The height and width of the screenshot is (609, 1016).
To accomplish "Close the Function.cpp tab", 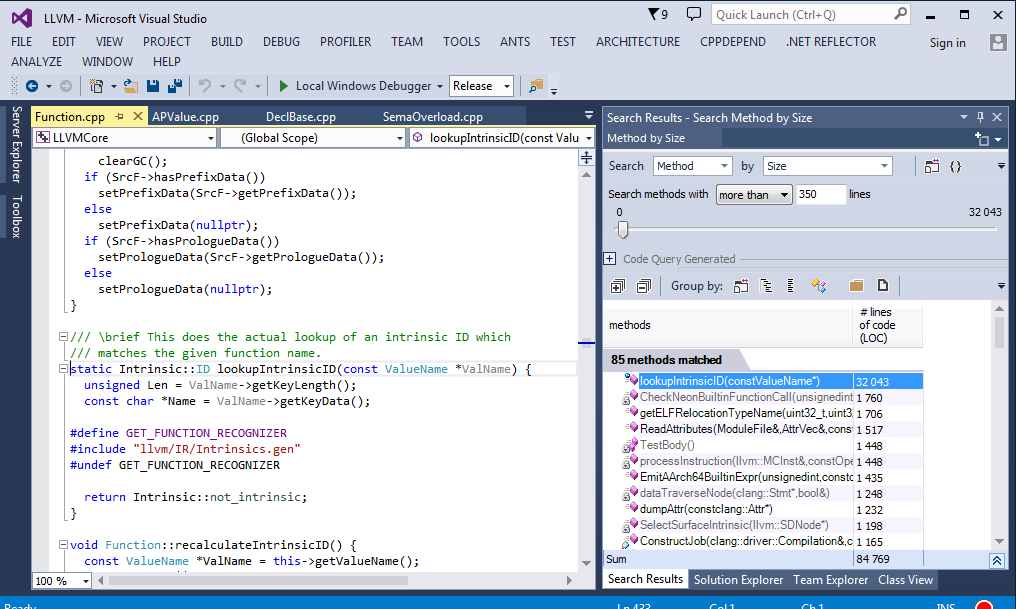I will coord(137,117).
